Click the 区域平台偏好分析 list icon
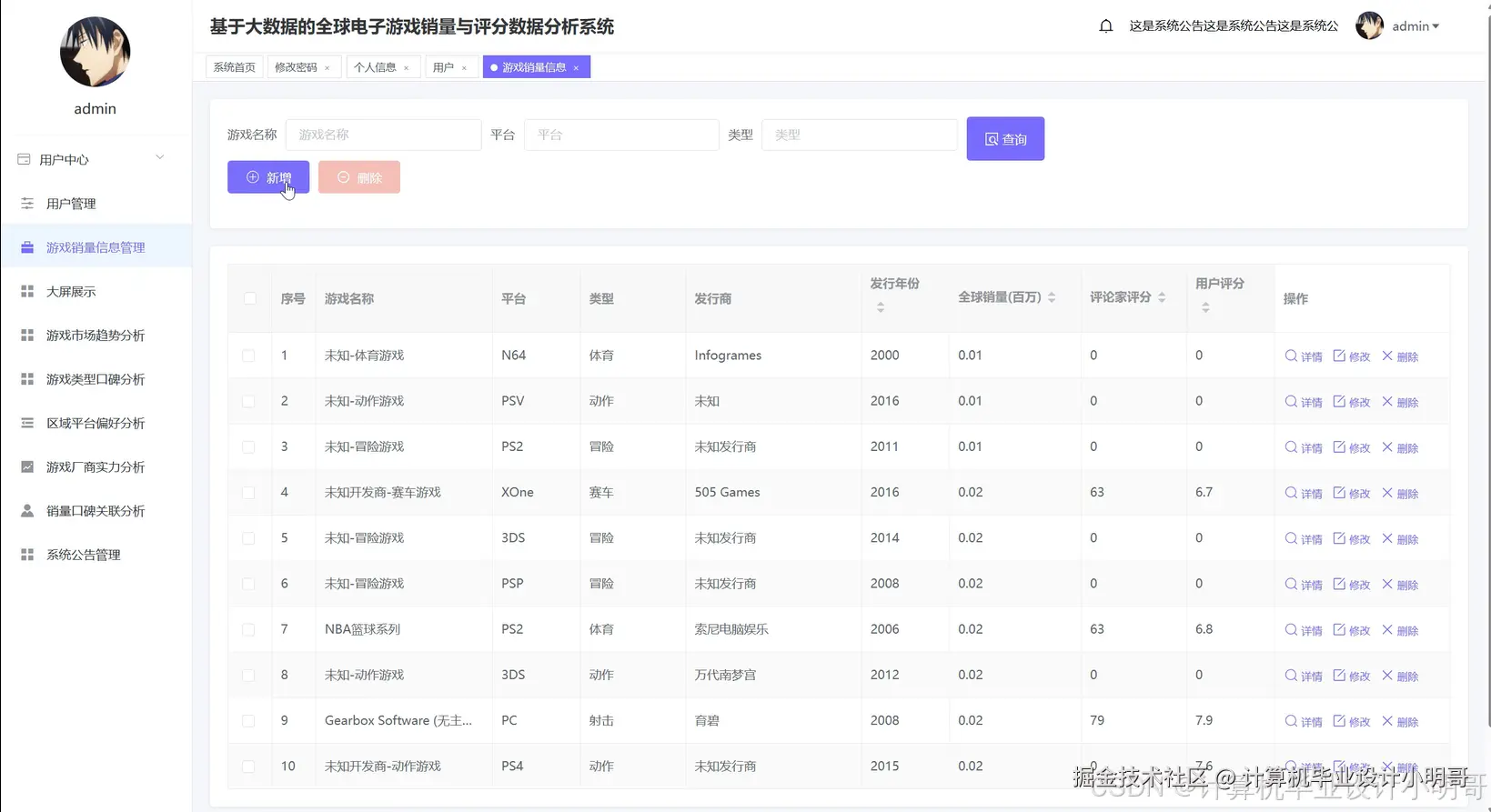 27,423
